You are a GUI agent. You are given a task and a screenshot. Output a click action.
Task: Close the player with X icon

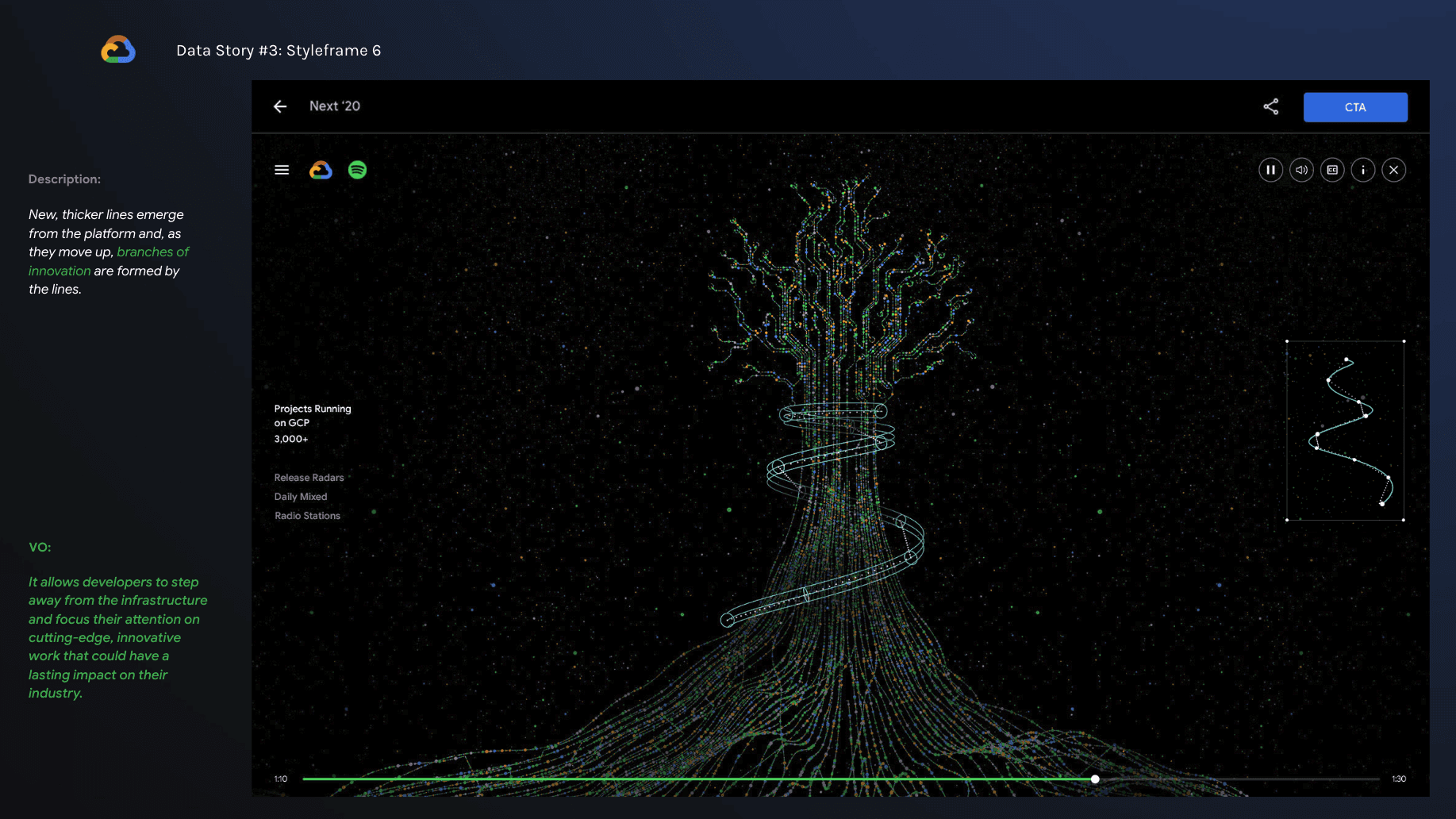coord(1393,170)
